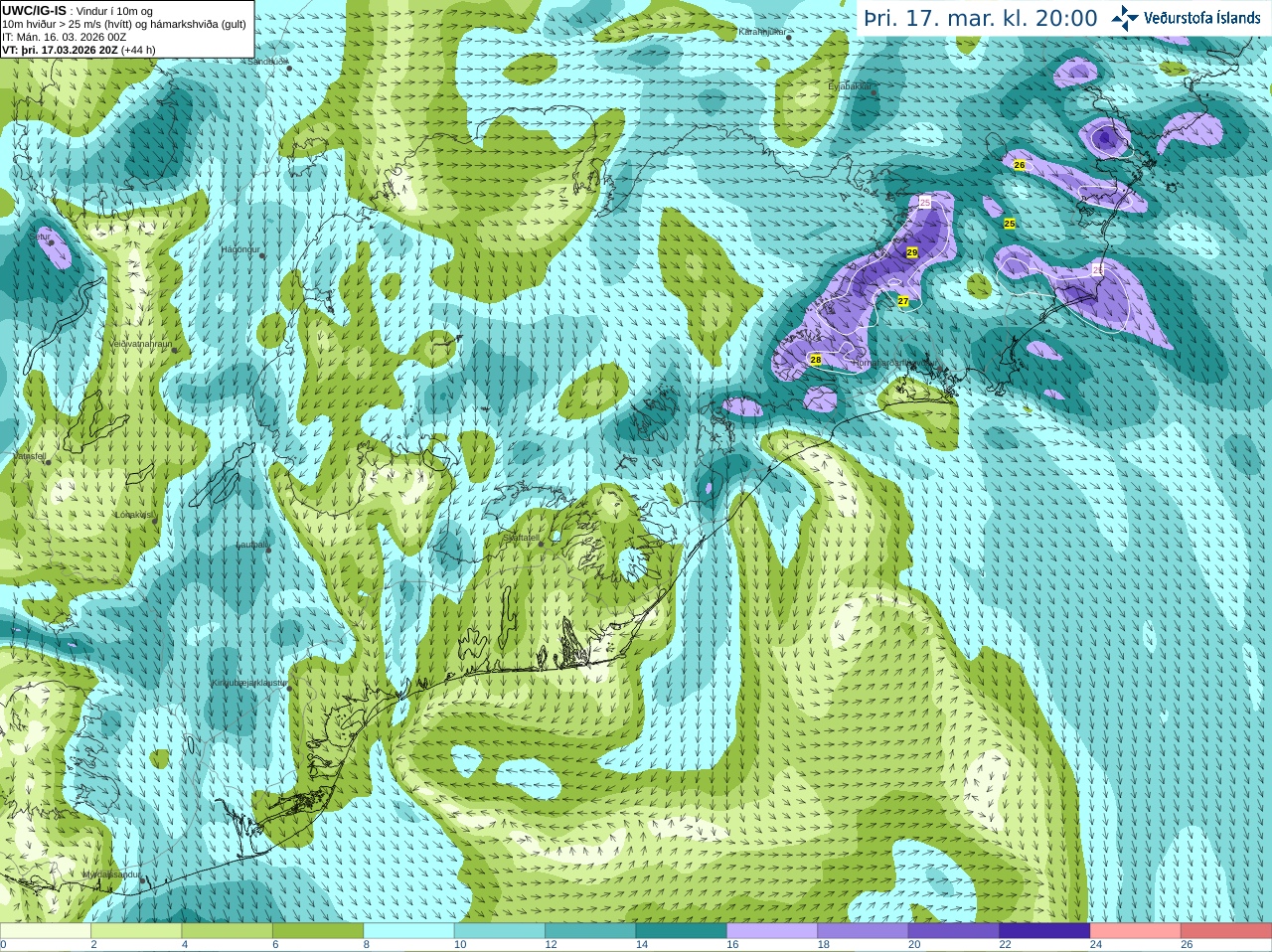Click the yellow 26 gust marker
1272x952 pixels.
[1020, 165]
